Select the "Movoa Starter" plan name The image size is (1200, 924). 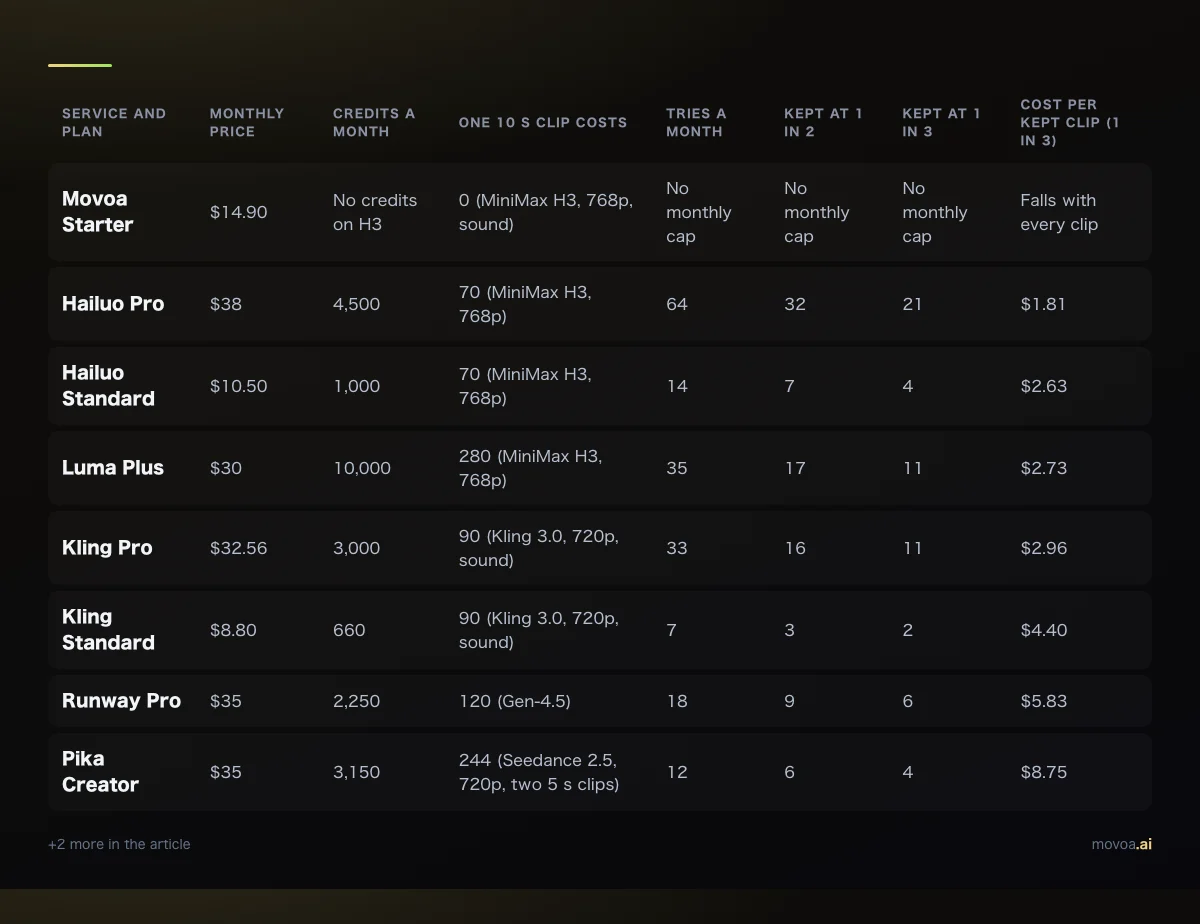click(97, 212)
